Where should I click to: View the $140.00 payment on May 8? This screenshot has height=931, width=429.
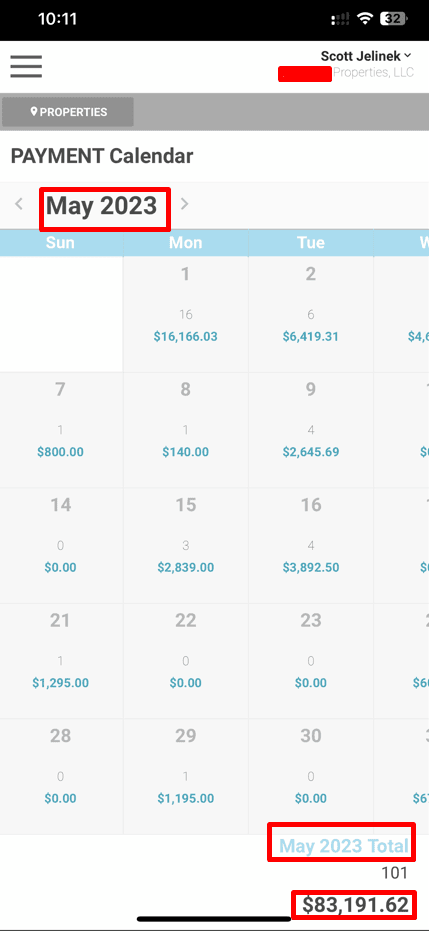[186, 452]
